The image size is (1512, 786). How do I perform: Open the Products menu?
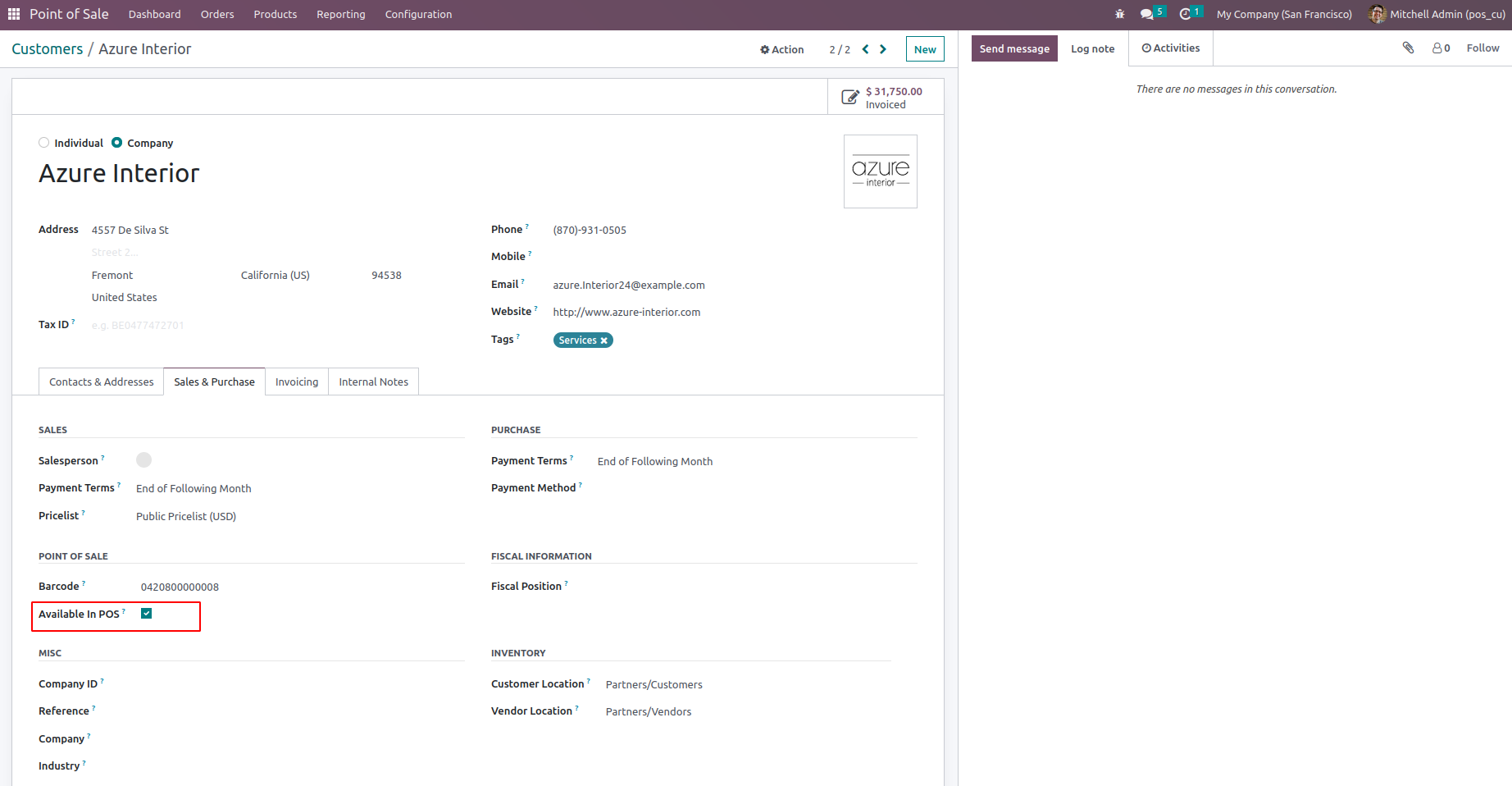coord(276,14)
